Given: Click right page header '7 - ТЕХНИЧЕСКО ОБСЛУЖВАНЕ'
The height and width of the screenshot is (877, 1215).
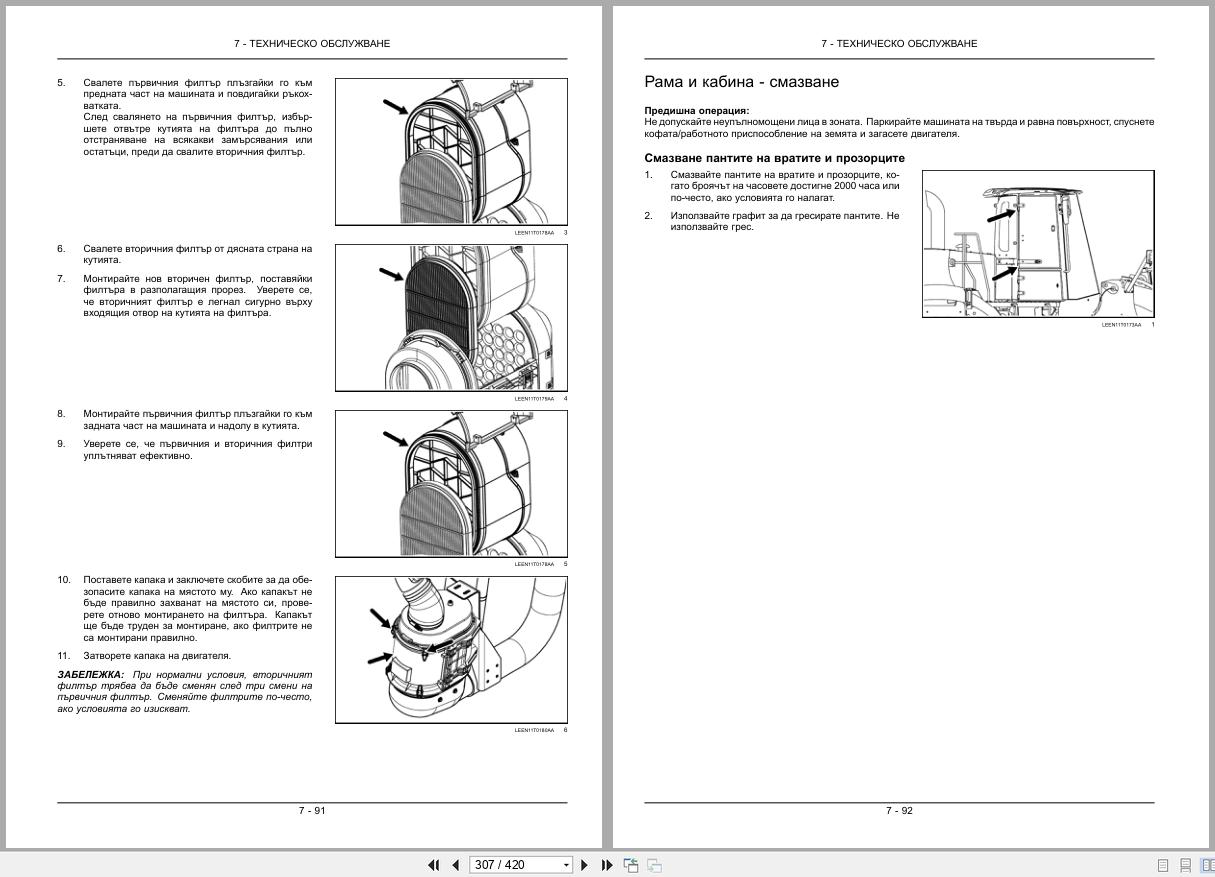Looking at the screenshot, I should (899, 44).
